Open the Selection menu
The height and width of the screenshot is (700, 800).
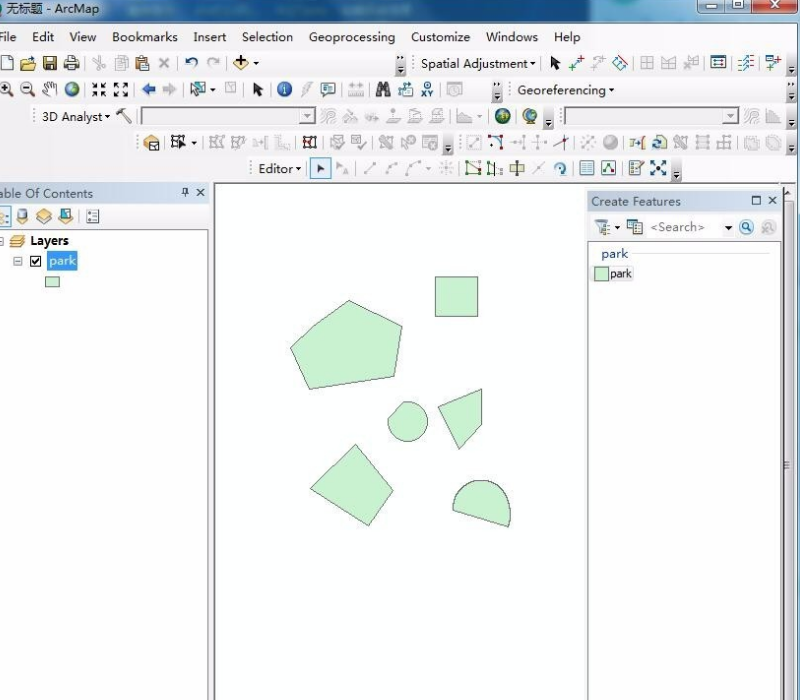267,37
